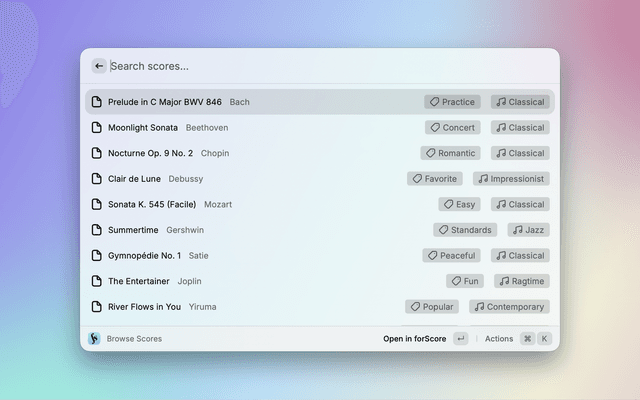Click the document icon beside Clair de Lune

(x=98, y=179)
